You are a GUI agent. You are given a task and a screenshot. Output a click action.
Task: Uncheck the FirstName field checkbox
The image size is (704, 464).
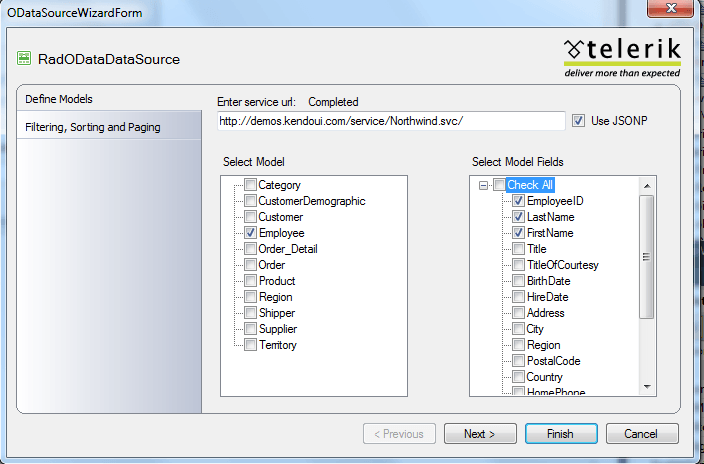click(x=518, y=233)
